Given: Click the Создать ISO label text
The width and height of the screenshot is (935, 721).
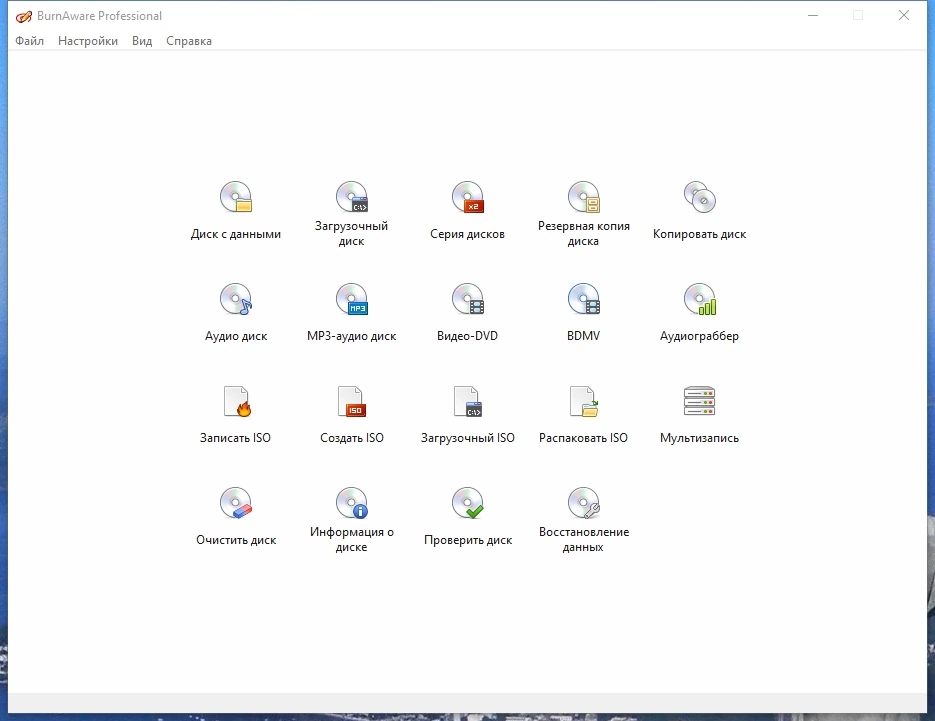Looking at the screenshot, I should pos(352,438).
